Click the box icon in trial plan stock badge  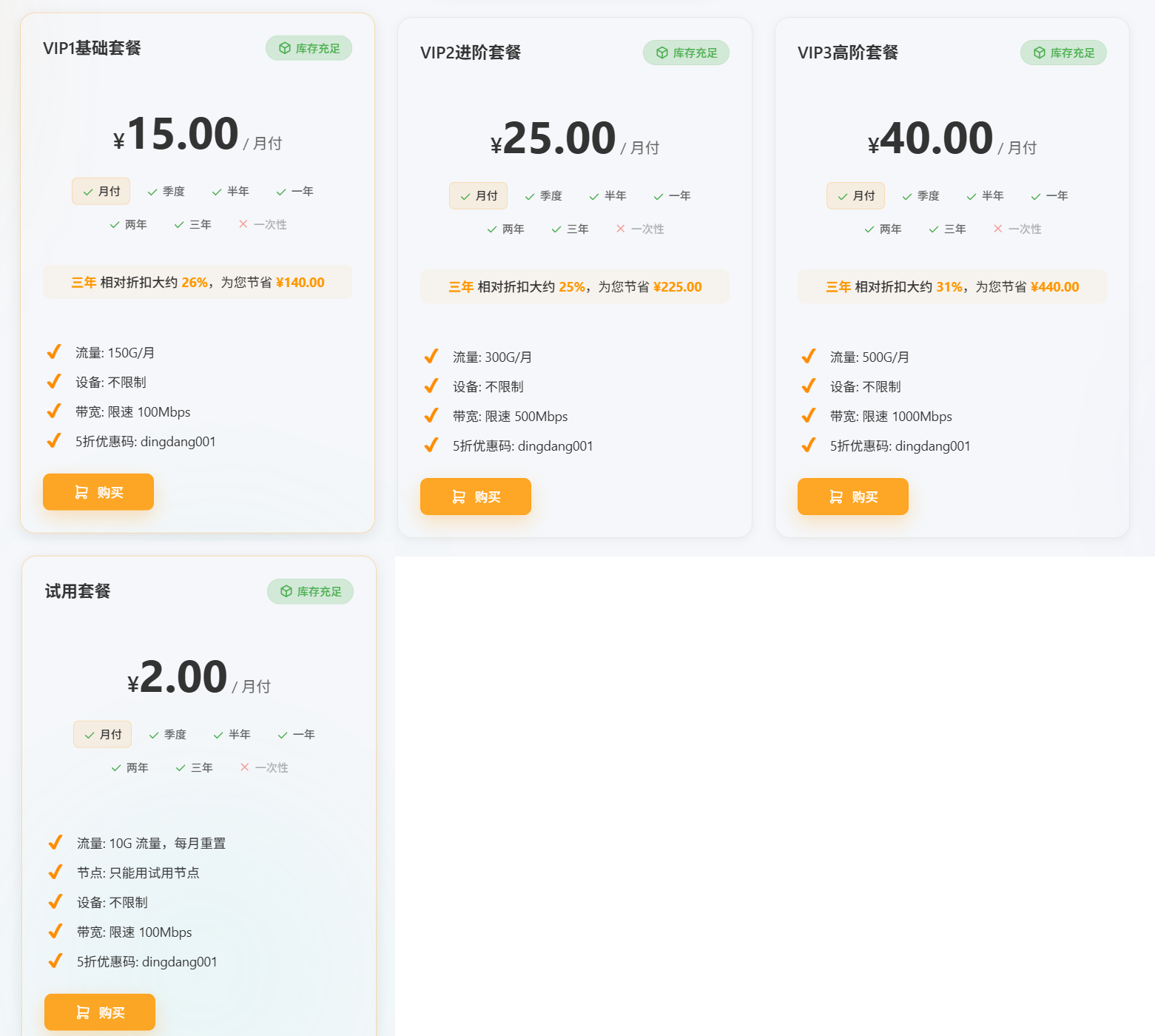(286, 592)
